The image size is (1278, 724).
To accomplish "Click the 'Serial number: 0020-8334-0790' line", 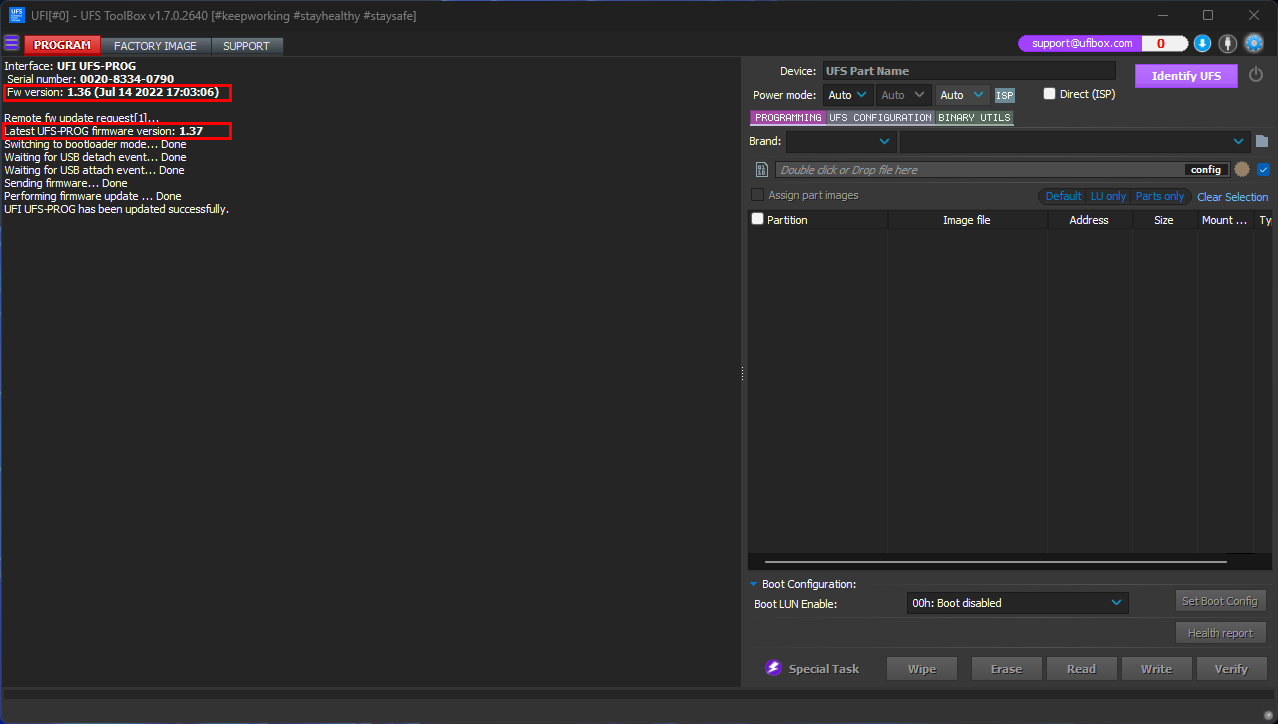I will 90,79.
